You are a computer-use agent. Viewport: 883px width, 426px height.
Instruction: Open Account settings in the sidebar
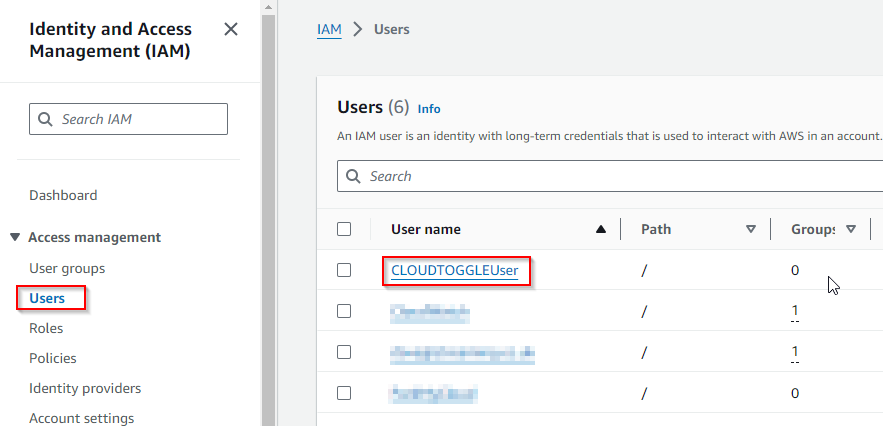coord(81,418)
